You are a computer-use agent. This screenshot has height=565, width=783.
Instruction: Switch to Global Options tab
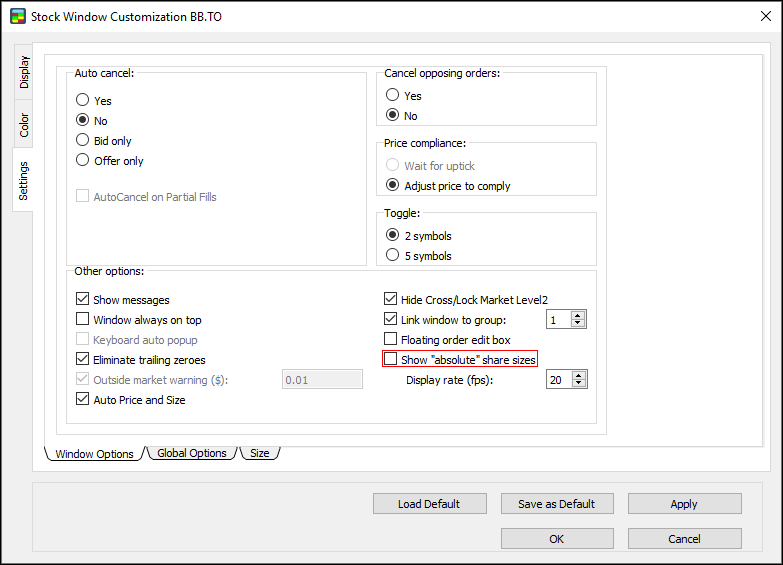(192, 453)
